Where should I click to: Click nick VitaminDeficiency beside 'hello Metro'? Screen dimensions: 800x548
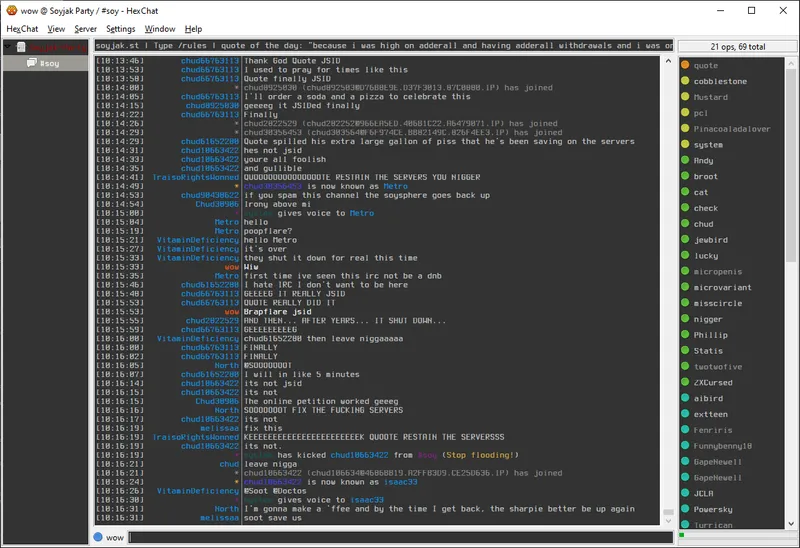coord(198,240)
